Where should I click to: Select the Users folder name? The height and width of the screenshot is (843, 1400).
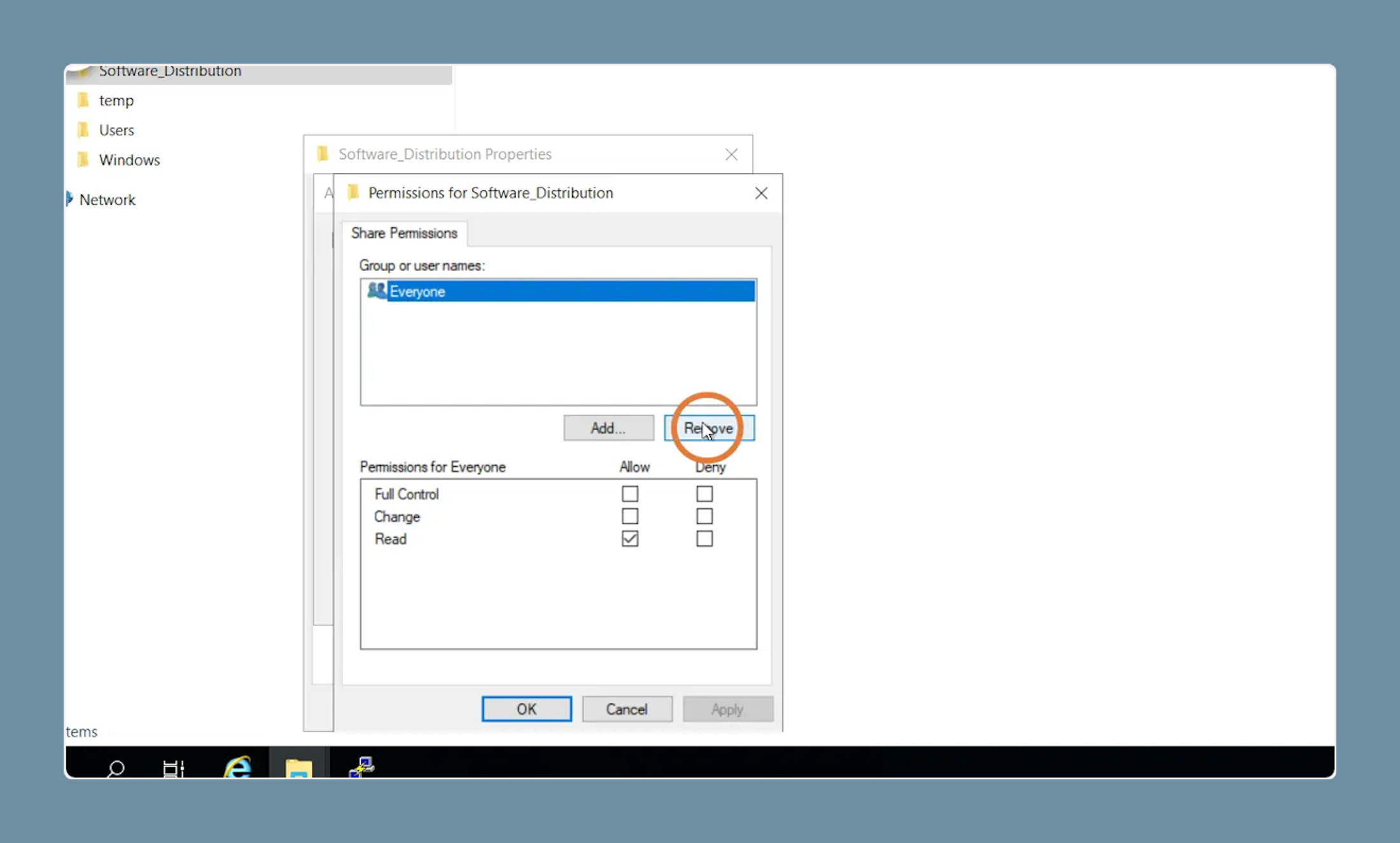click(116, 130)
